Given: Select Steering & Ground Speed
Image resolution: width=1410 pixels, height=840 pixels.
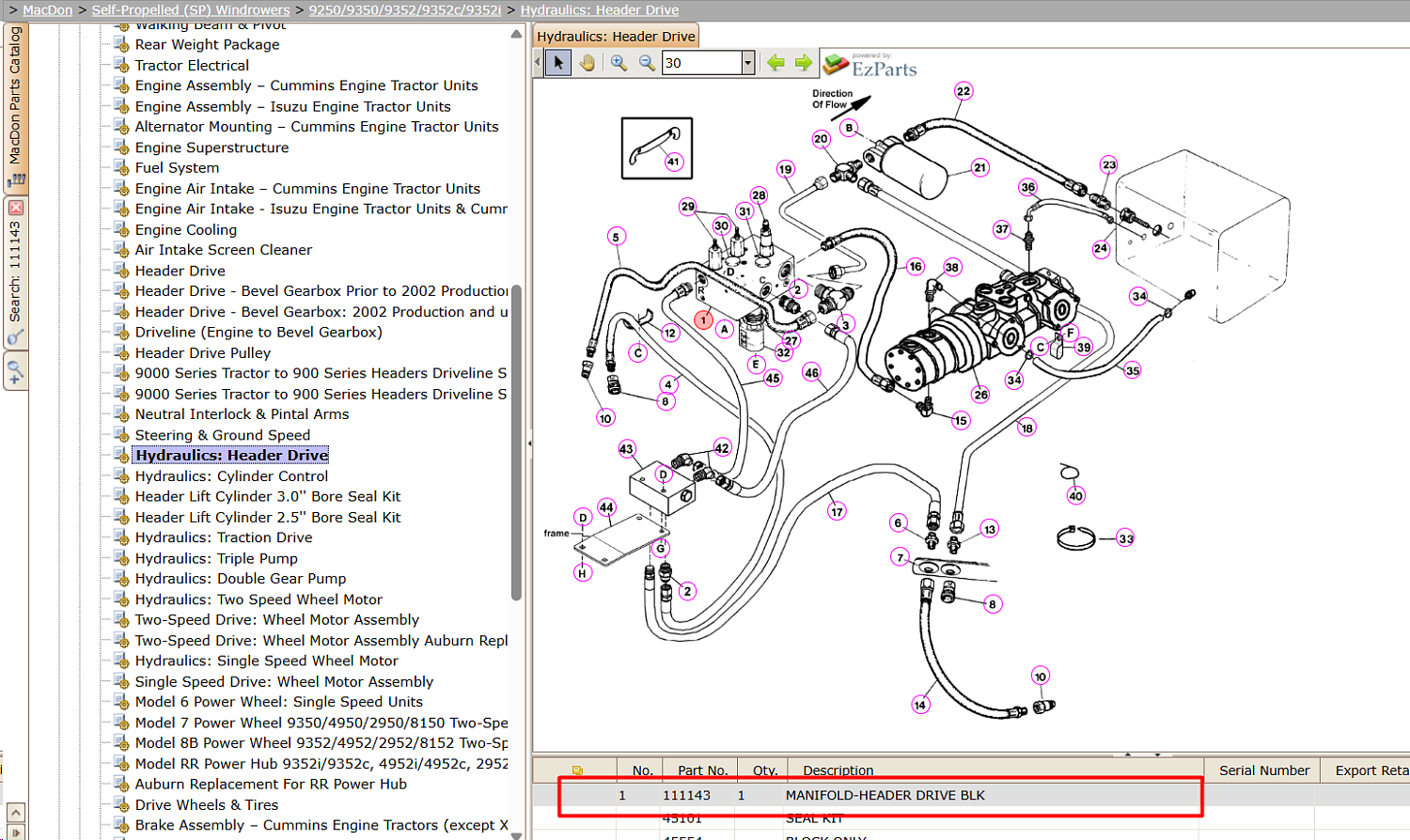Looking at the screenshot, I should point(223,435).
